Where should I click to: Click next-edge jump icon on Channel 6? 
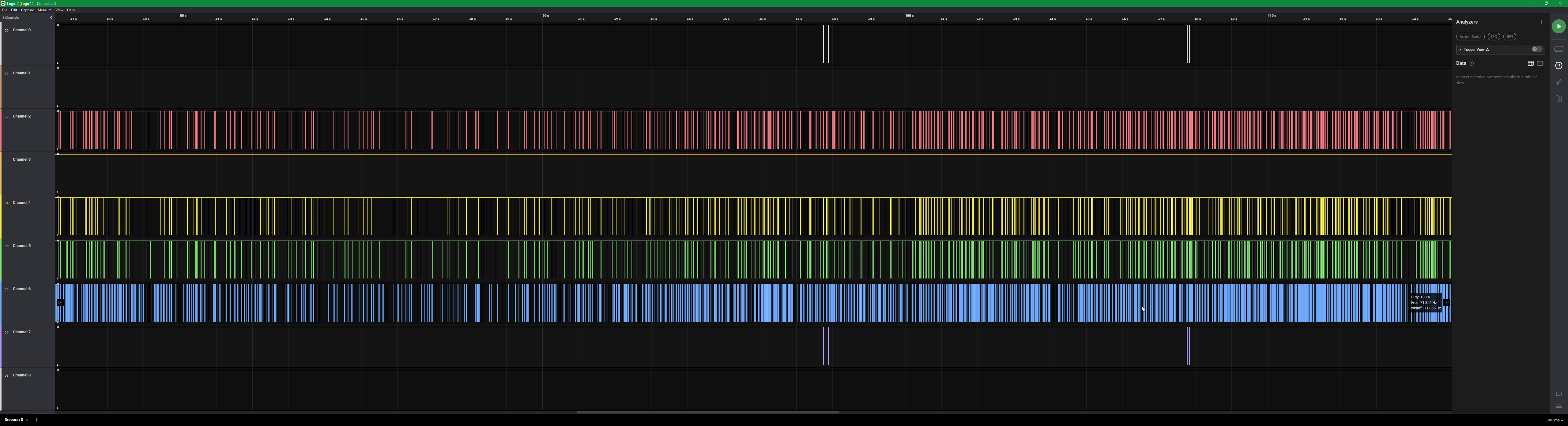coord(1446,302)
